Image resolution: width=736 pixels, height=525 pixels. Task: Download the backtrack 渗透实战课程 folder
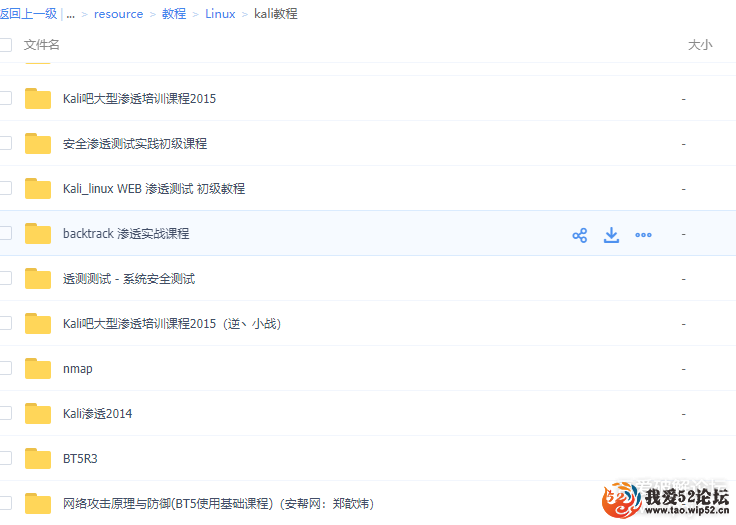click(611, 235)
